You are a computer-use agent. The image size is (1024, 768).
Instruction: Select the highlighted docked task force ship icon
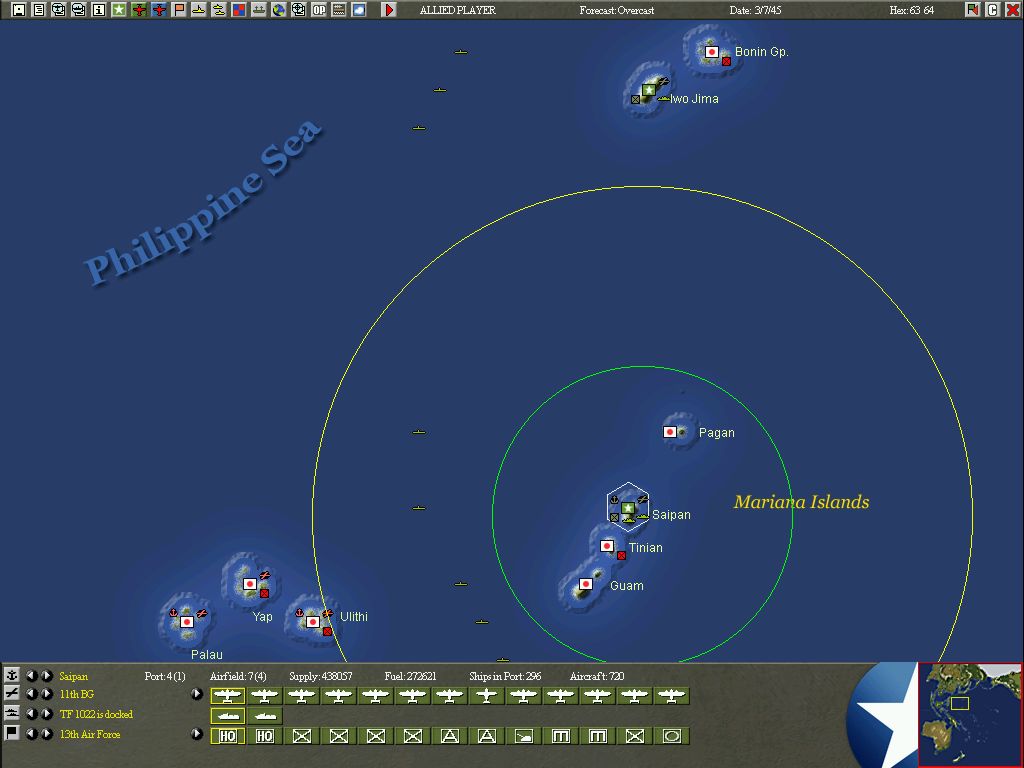point(227,716)
